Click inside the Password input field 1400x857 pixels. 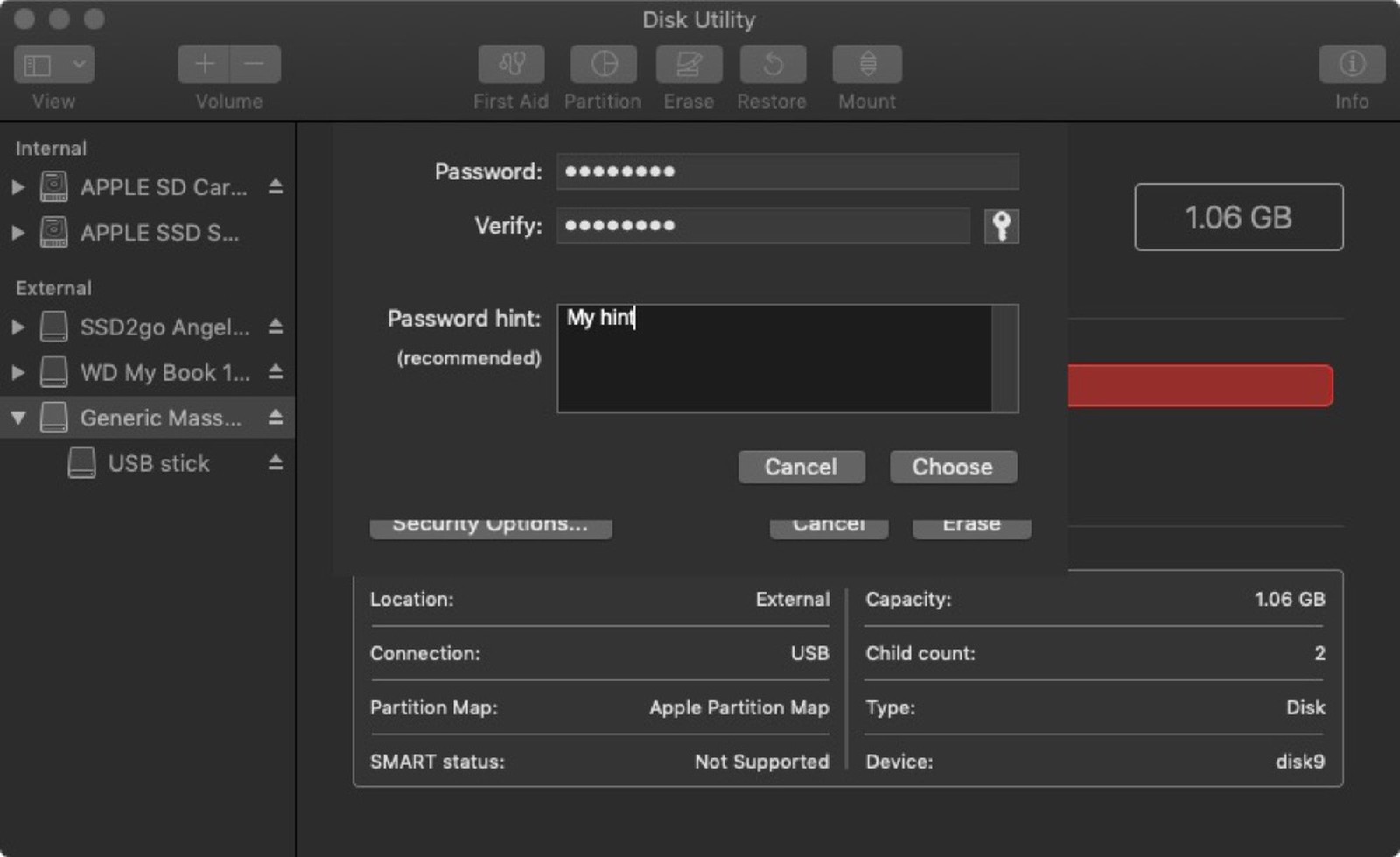click(786, 172)
